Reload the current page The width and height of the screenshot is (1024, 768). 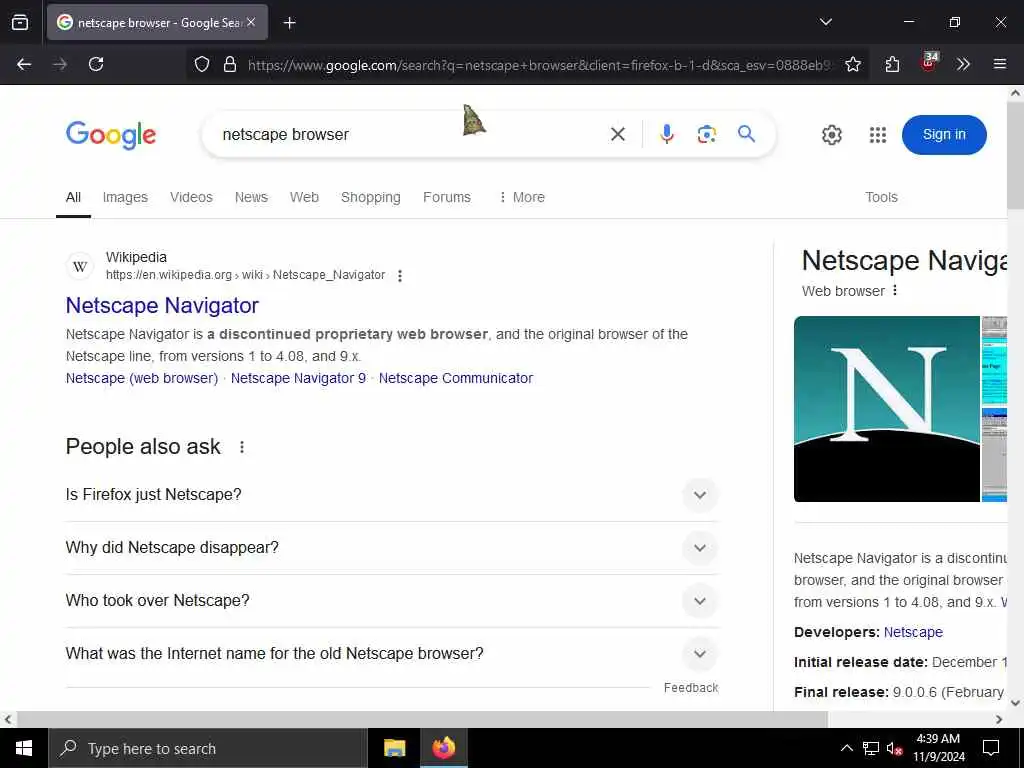96,64
